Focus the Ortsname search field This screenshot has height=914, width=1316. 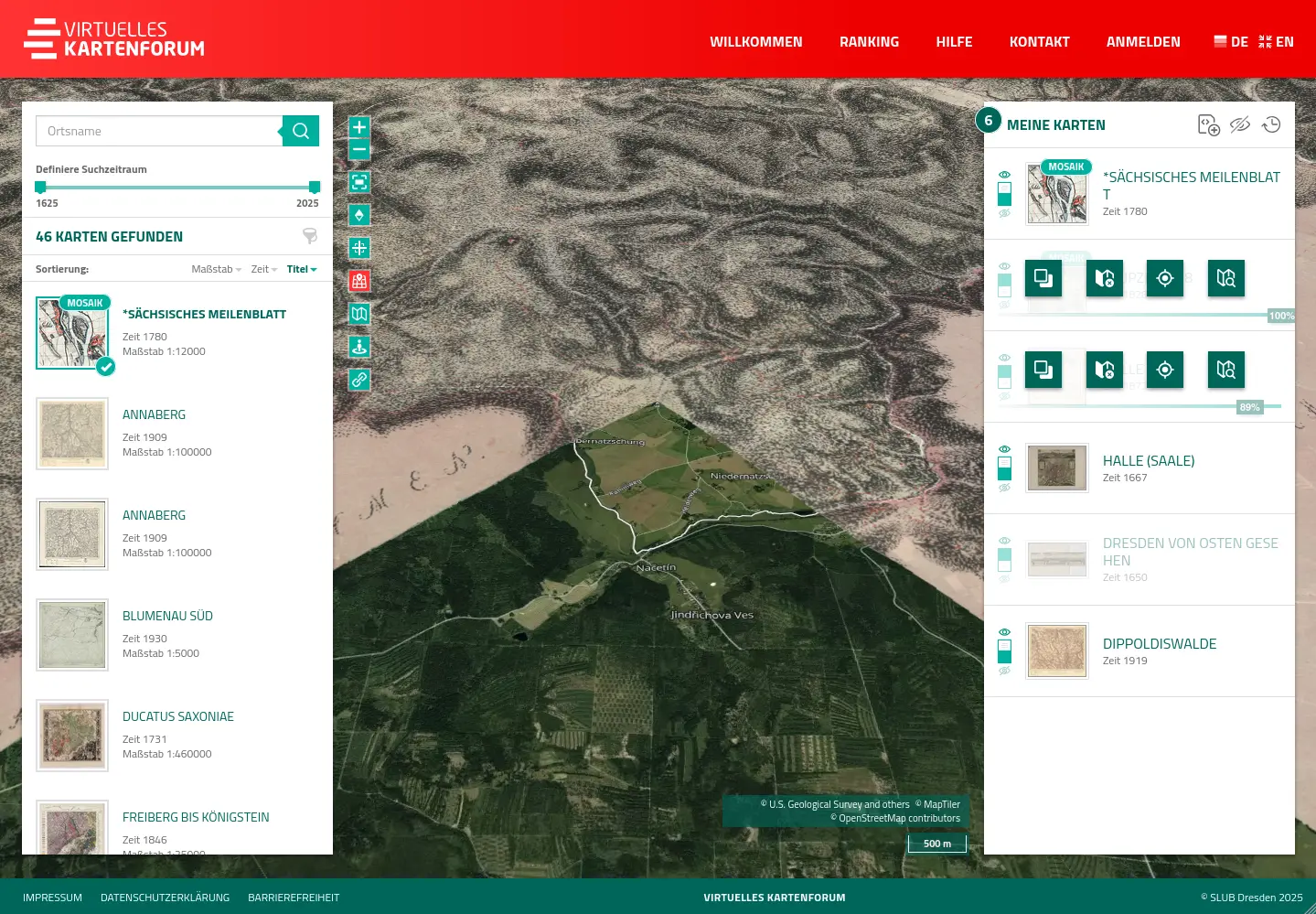pyautogui.click(x=159, y=131)
